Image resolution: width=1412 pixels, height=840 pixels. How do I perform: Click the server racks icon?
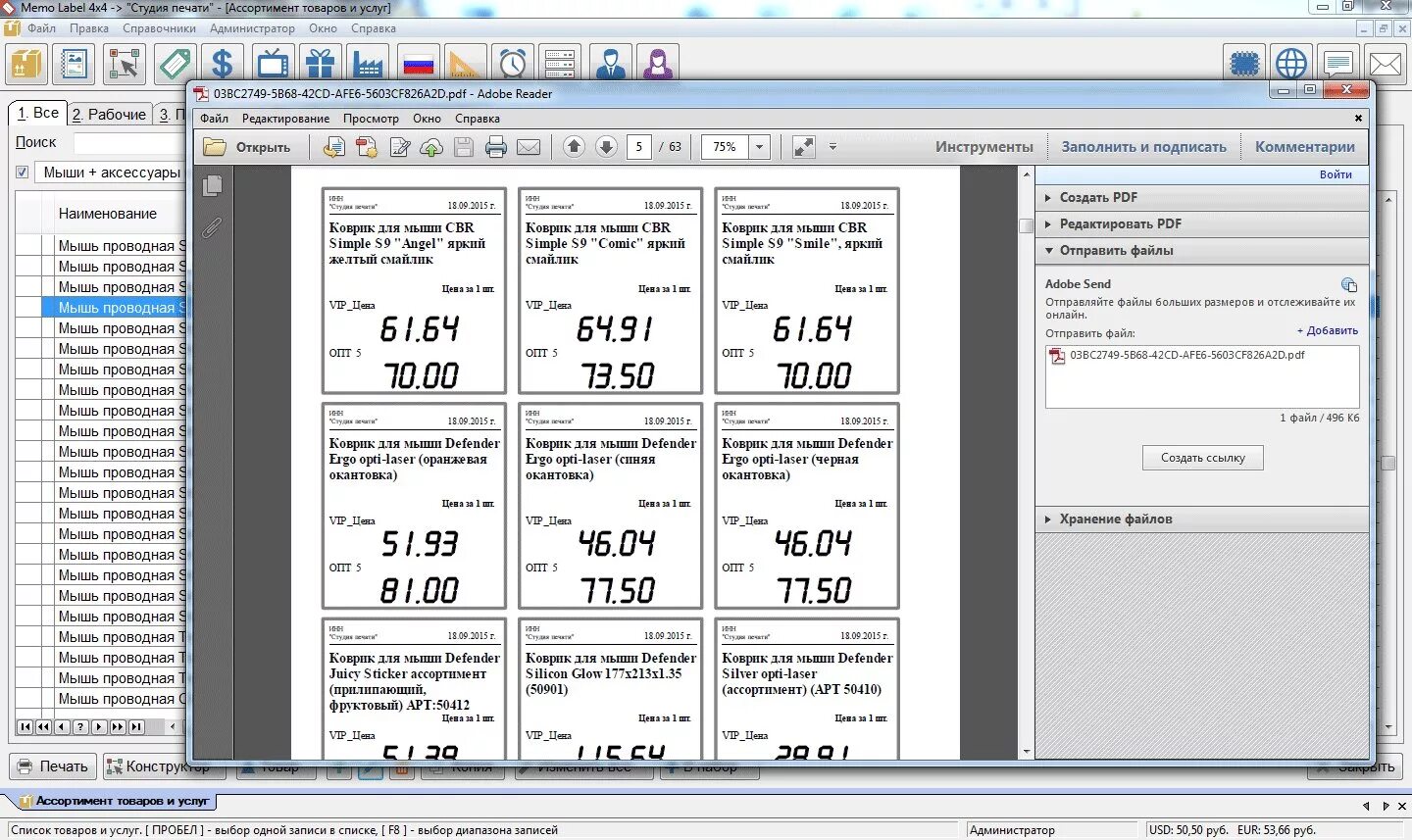point(560,65)
